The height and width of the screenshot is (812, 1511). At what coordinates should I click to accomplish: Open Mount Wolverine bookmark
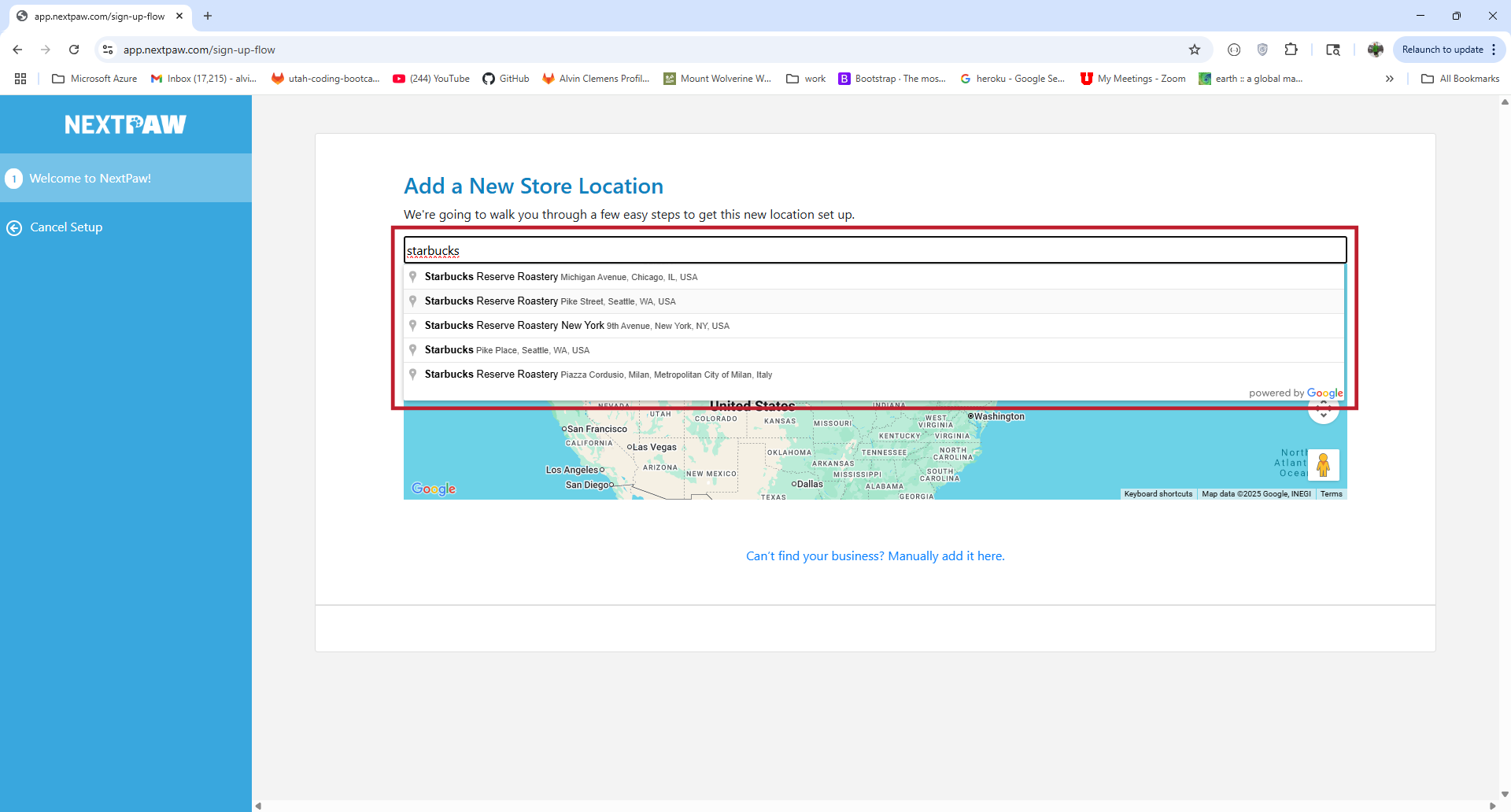coord(718,79)
